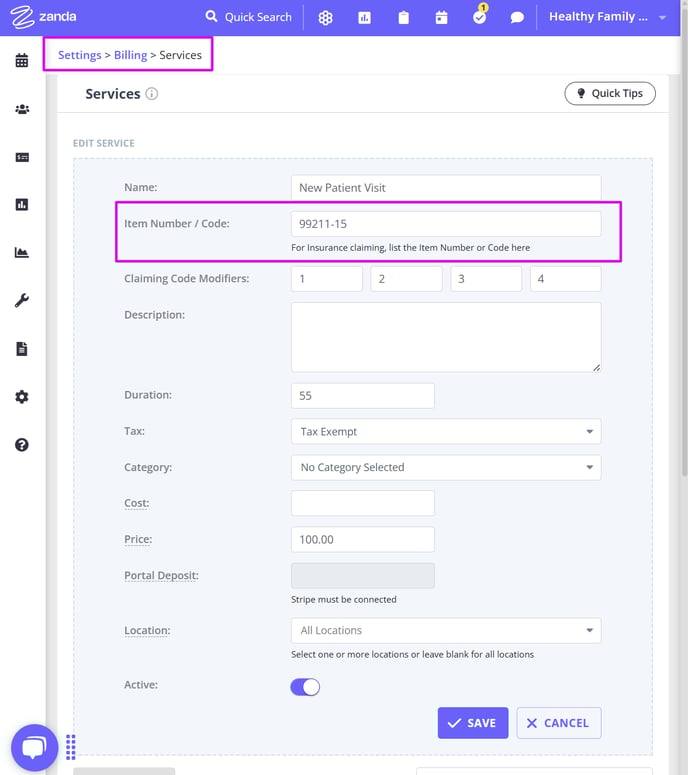The width and height of the screenshot is (688, 775).
Task: Click the Services info circle icon
Action: click(152, 94)
